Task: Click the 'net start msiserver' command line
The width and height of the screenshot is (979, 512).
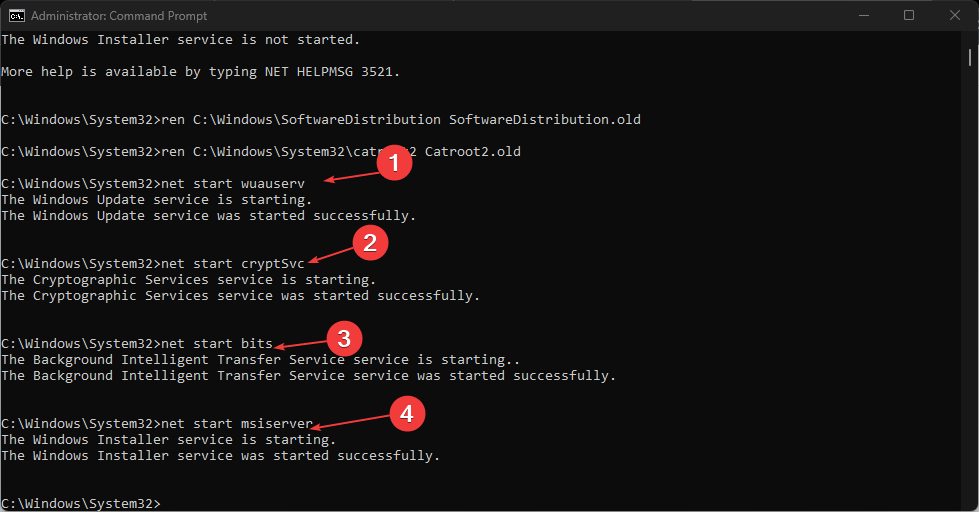Action: click(x=157, y=423)
